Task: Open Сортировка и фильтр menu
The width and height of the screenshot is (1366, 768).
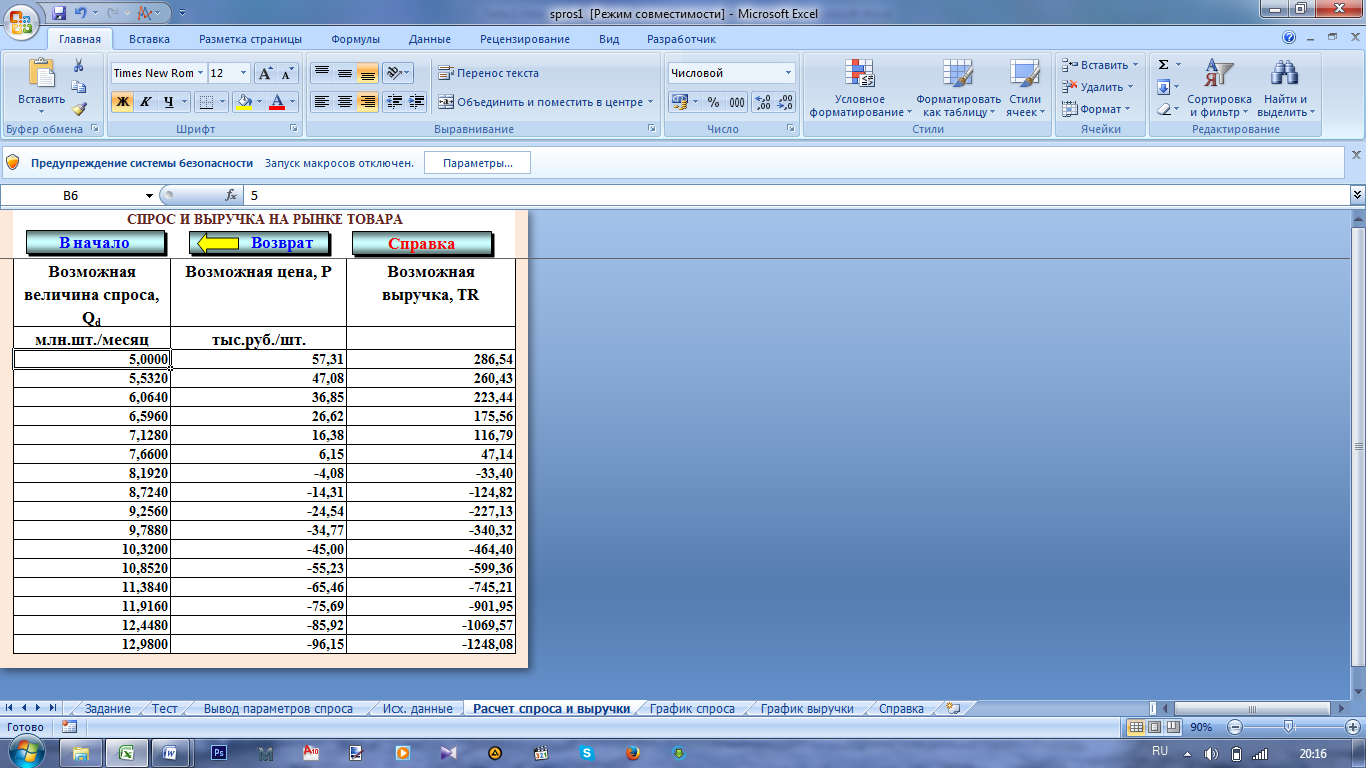Action: (x=1219, y=88)
